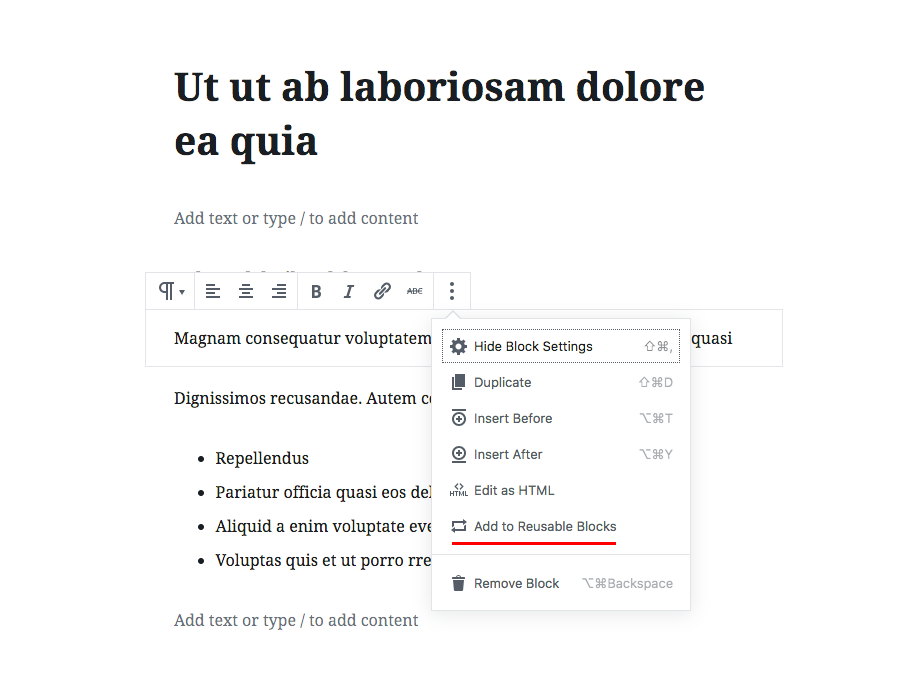Click paragraph starting 'Magnam consequatur voluptatem'

pyautogui.click(x=303, y=338)
